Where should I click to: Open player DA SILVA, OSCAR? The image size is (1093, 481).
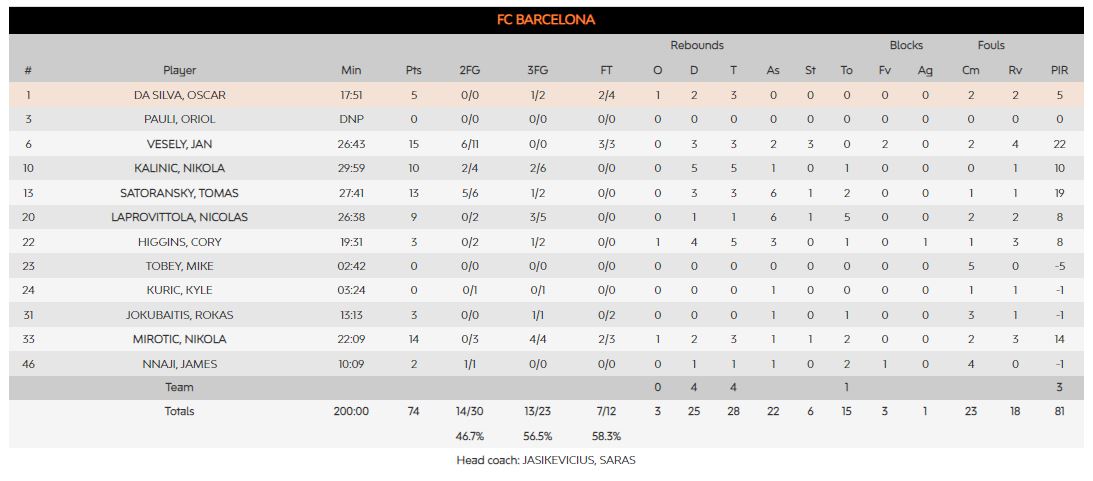(180, 95)
